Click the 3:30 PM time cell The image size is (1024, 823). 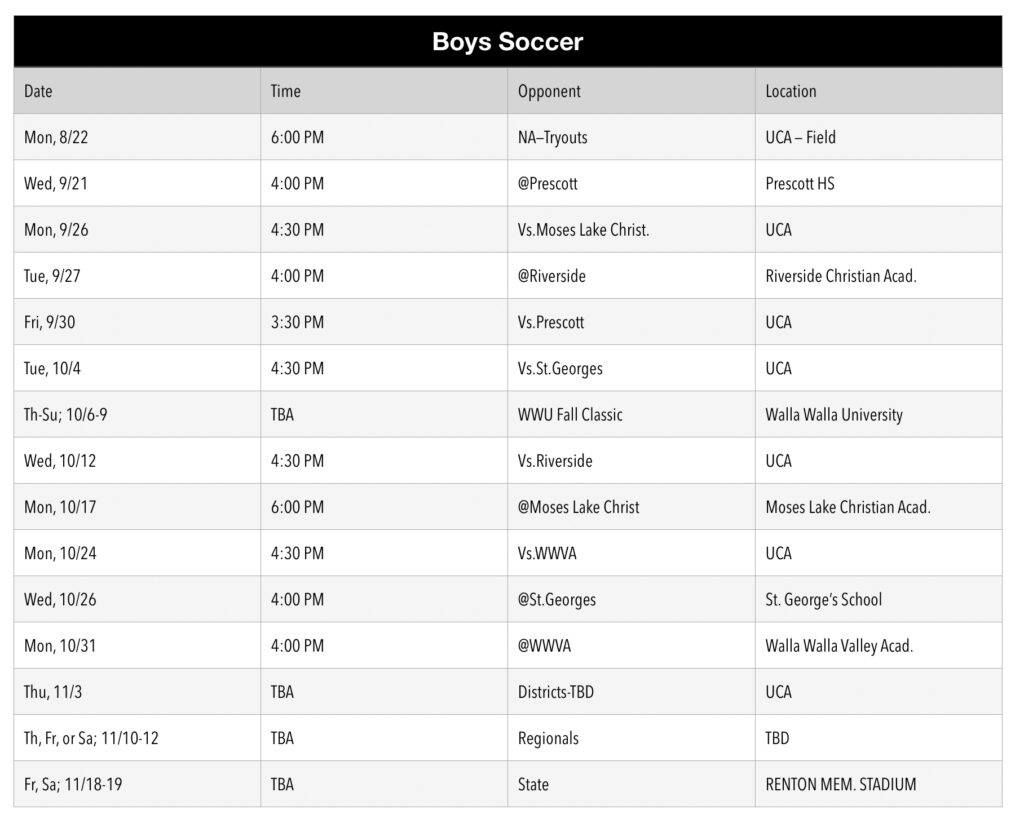tap(384, 322)
